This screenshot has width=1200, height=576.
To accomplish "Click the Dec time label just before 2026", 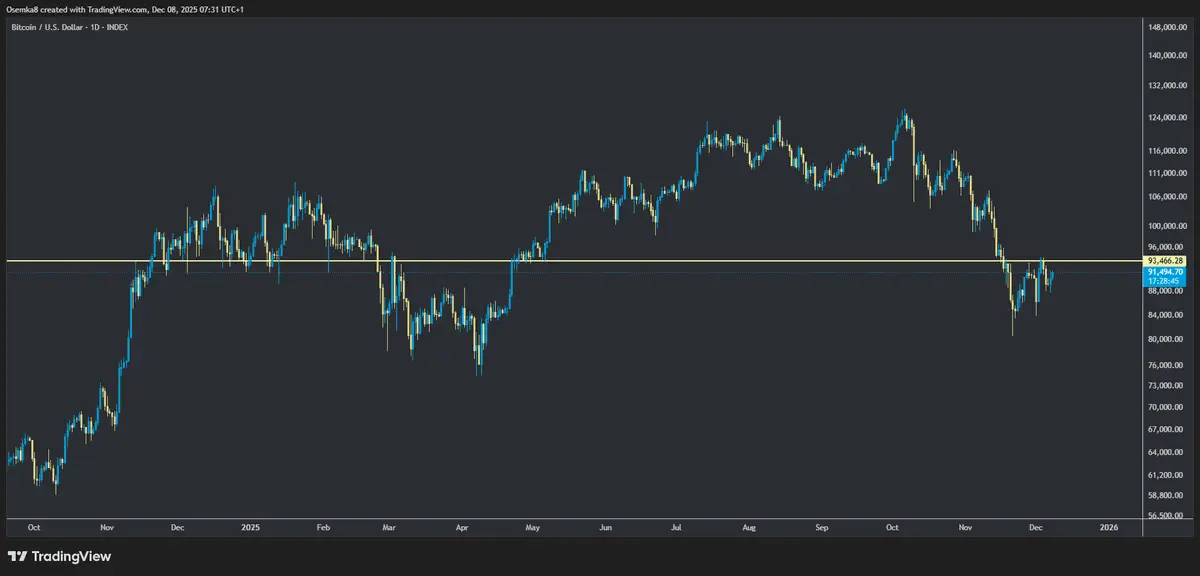I will point(1035,526).
